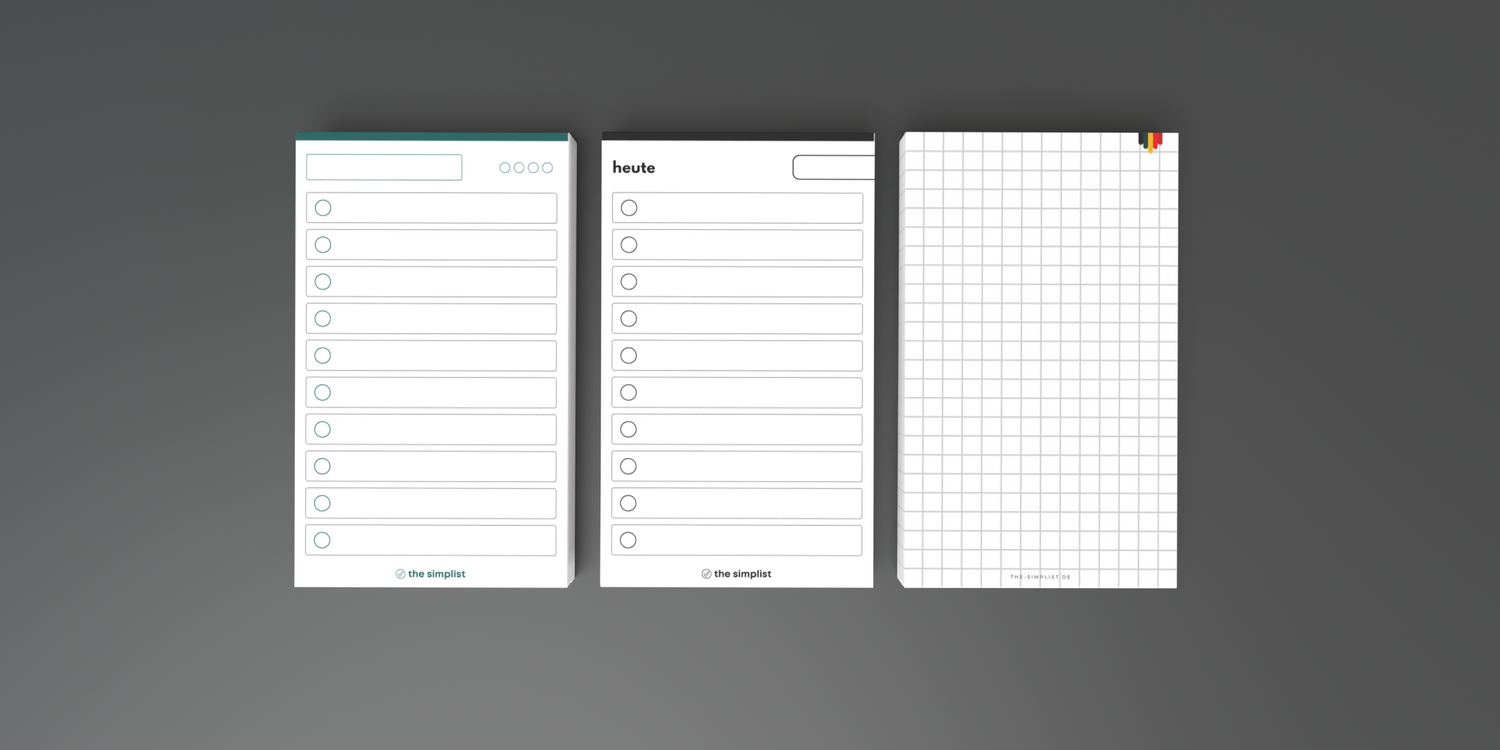This screenshot has width=1500, height=750.
Task: Click the simplist checkmark logo on teal notepad
Action: click(x=400, y=574)
